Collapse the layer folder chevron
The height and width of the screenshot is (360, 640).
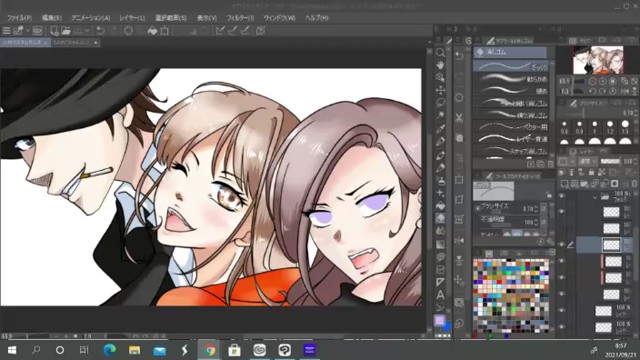pyautogui.click(x=595, y=197)
